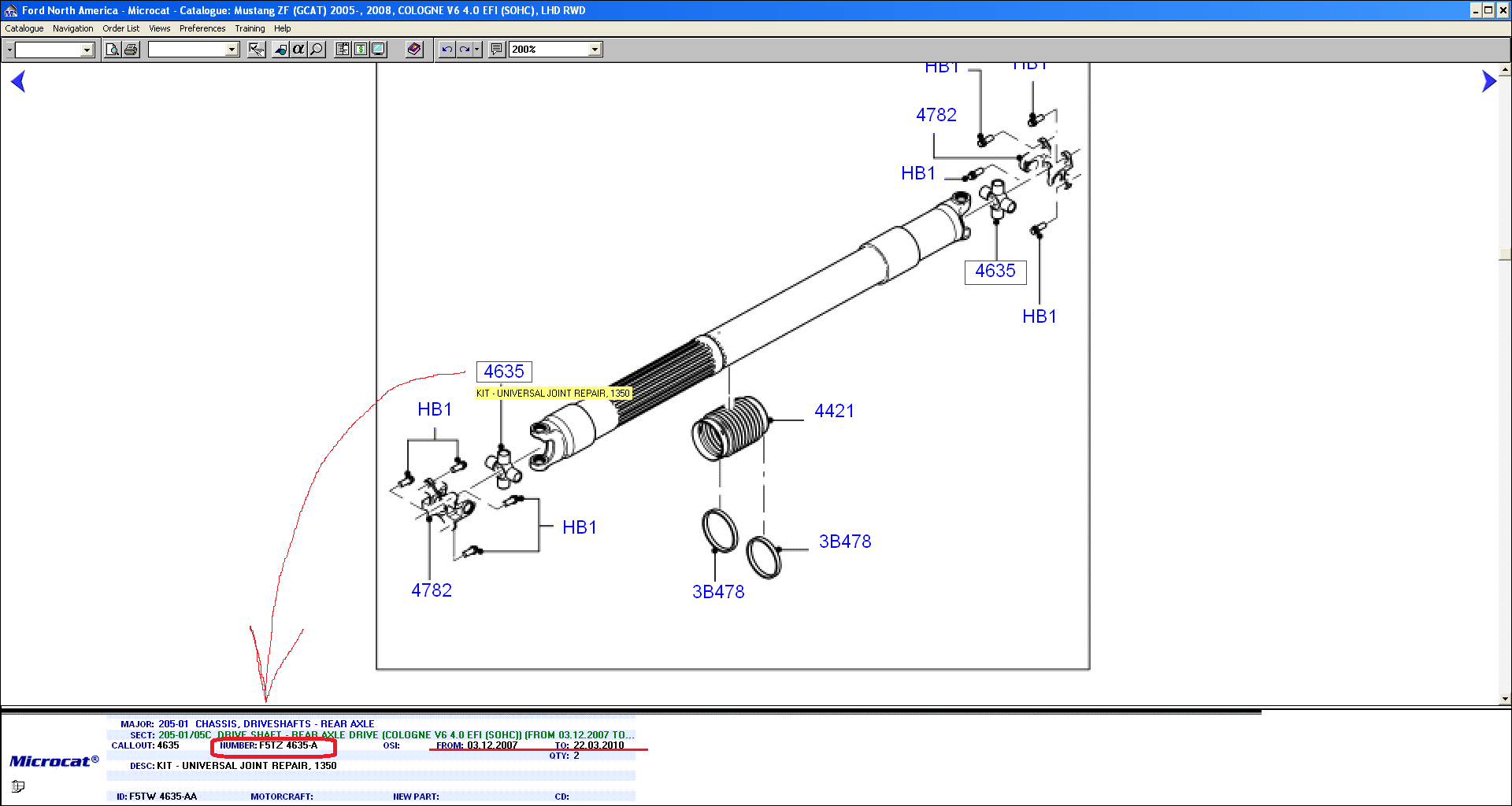Click callout 4782 at top right
This screenshot has width=1512, height=806.
[936, 115]
